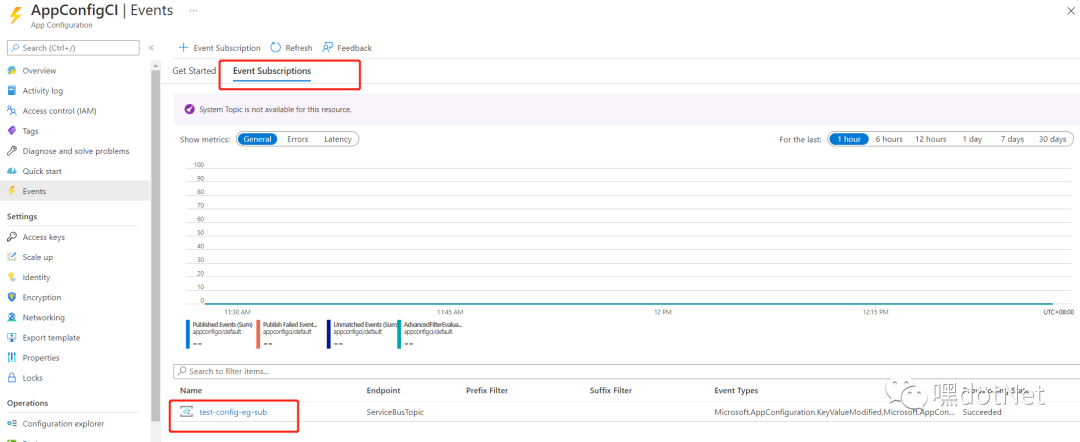Click the Activity log icon

coord(12,91)
